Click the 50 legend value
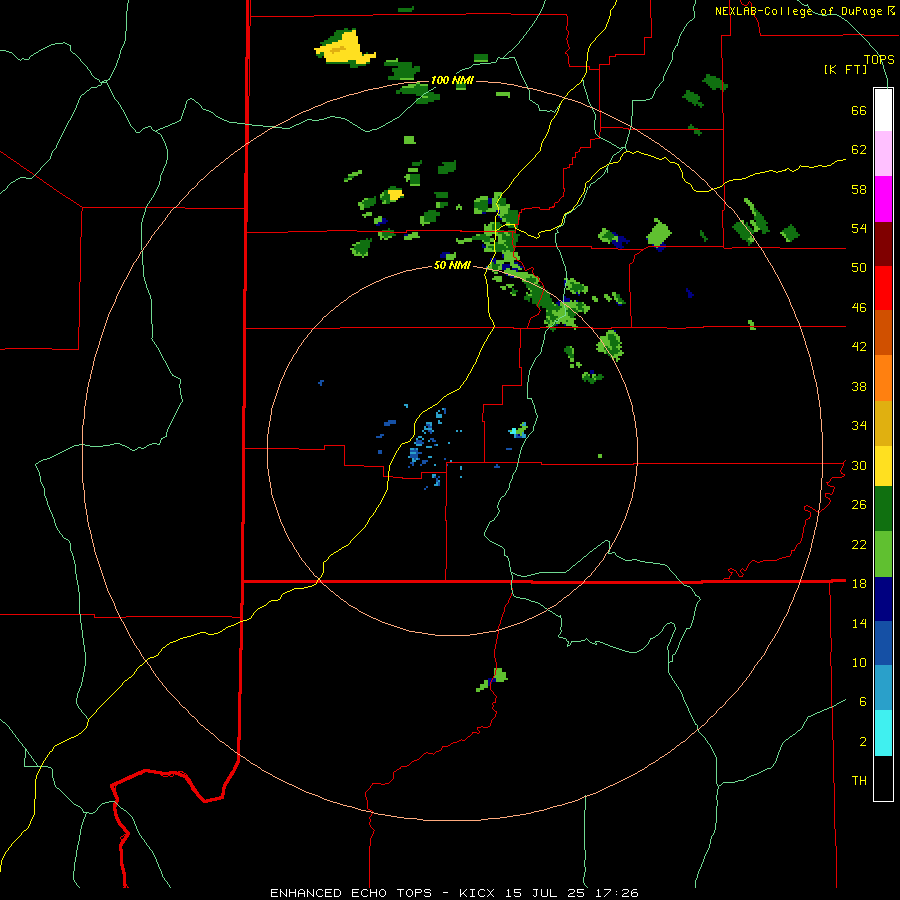The height and width of the screenshot is (900, 900). click(x=859, y=268)
